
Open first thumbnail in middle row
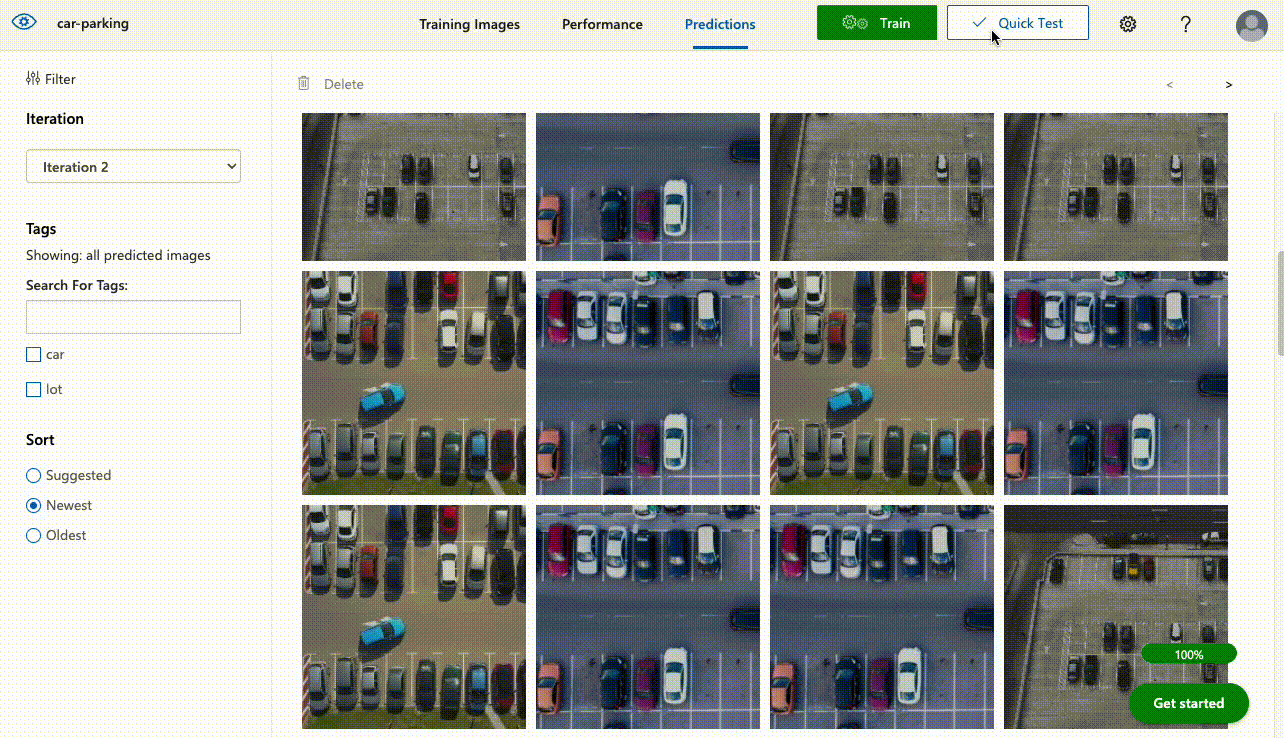(414, 383)
